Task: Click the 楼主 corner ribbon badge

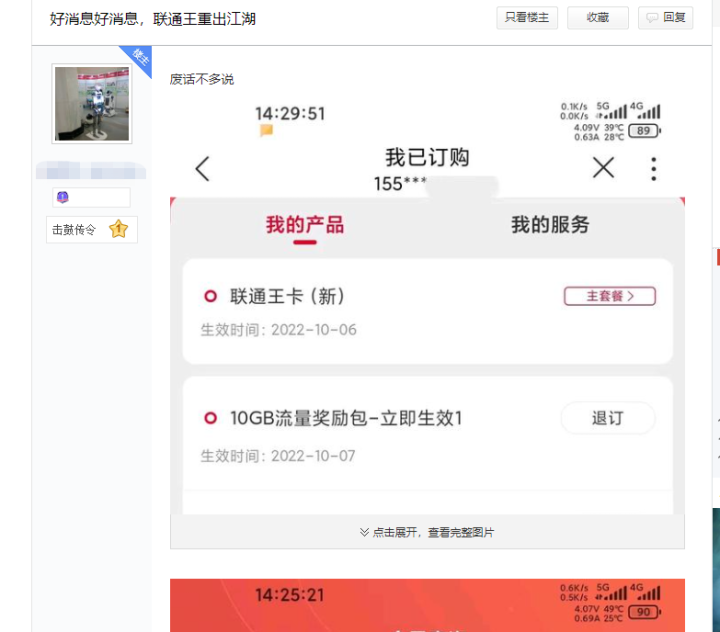Action: (x=140, y=58)
